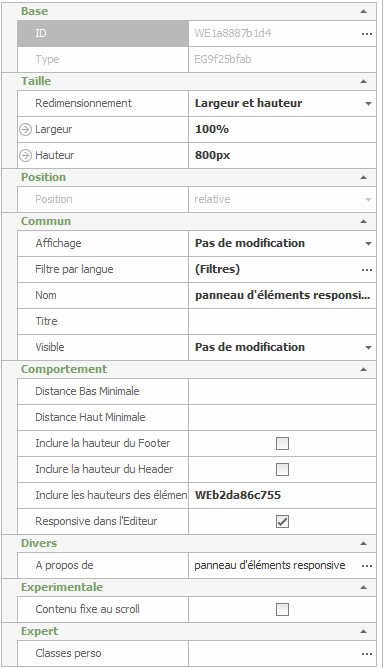Click the empty Titre value field
This screenshot has width=384, height=668.
[282, 321]
